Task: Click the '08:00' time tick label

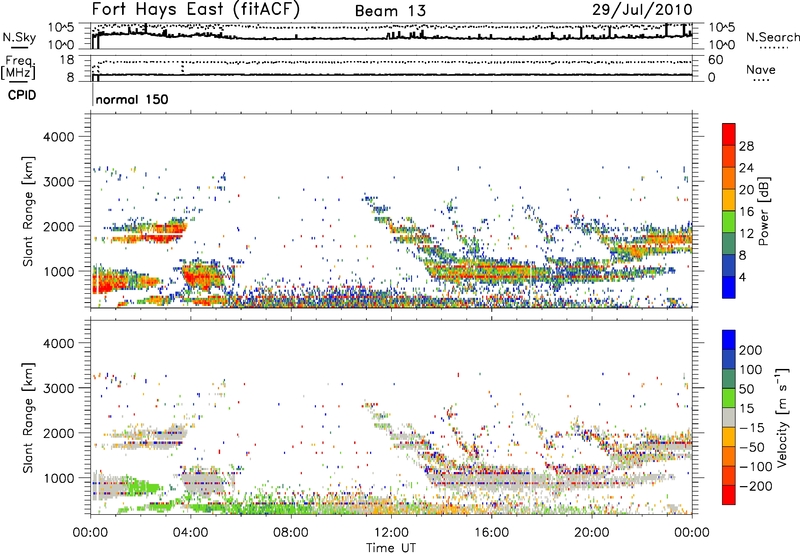Action: (x=291, y=533)
